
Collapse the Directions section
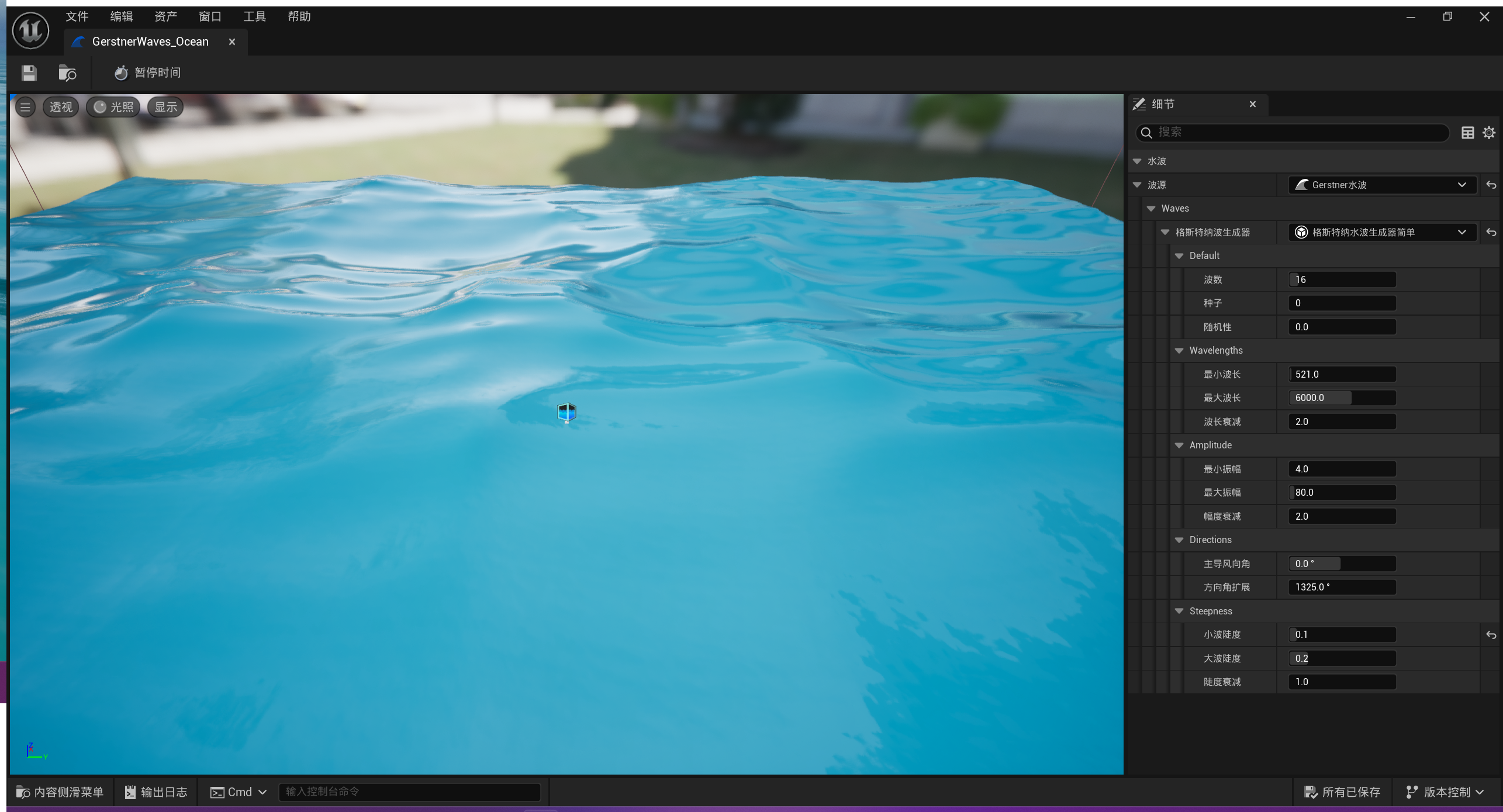pos(1179,540)
